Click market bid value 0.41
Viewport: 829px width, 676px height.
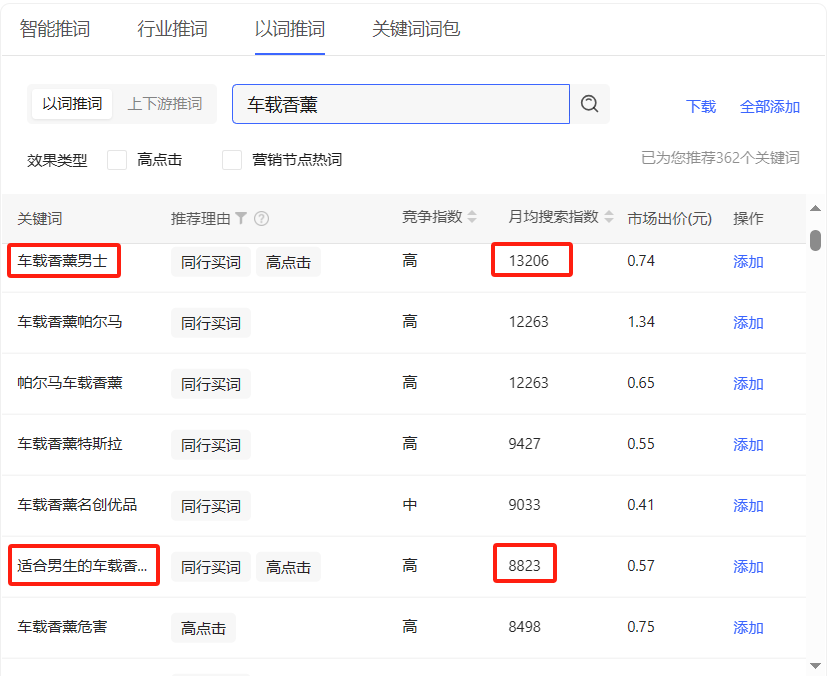641,505
